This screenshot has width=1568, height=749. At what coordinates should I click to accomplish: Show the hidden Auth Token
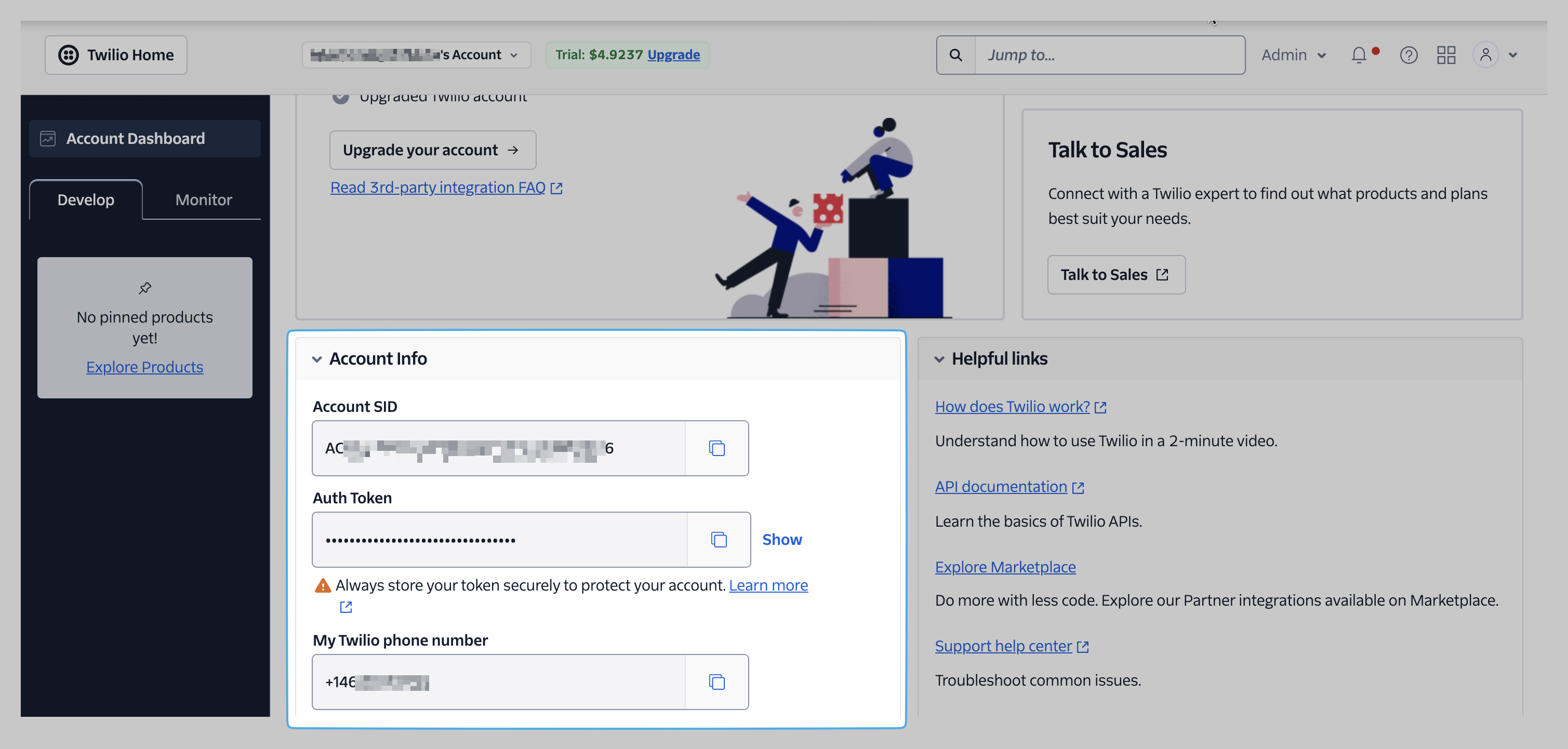click(x=782, y=540)
